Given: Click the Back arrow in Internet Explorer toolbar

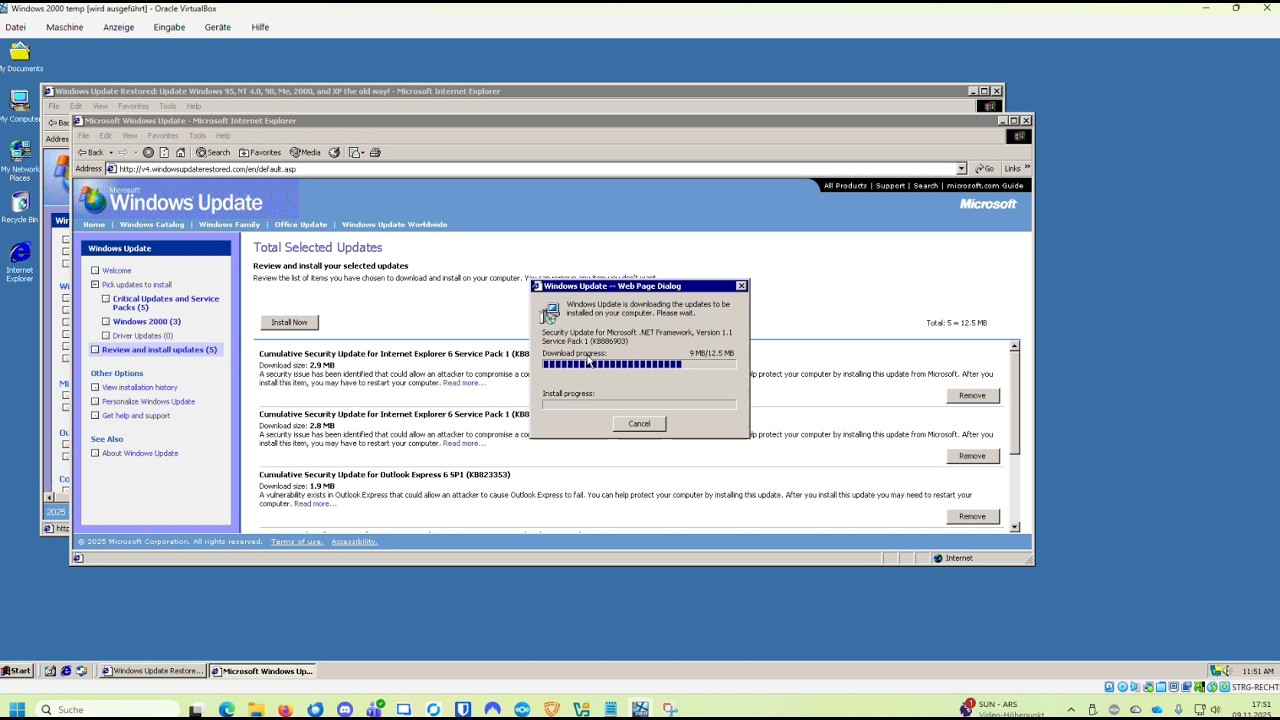Looking at the screenshot, I should coord(91,152).
